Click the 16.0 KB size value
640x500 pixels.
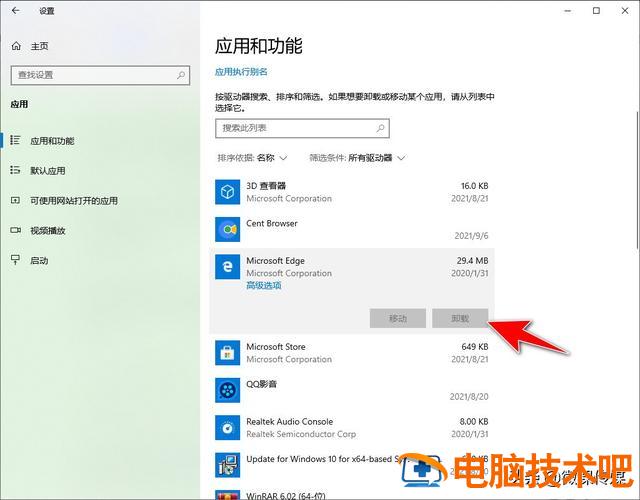(x=474, y=186)
